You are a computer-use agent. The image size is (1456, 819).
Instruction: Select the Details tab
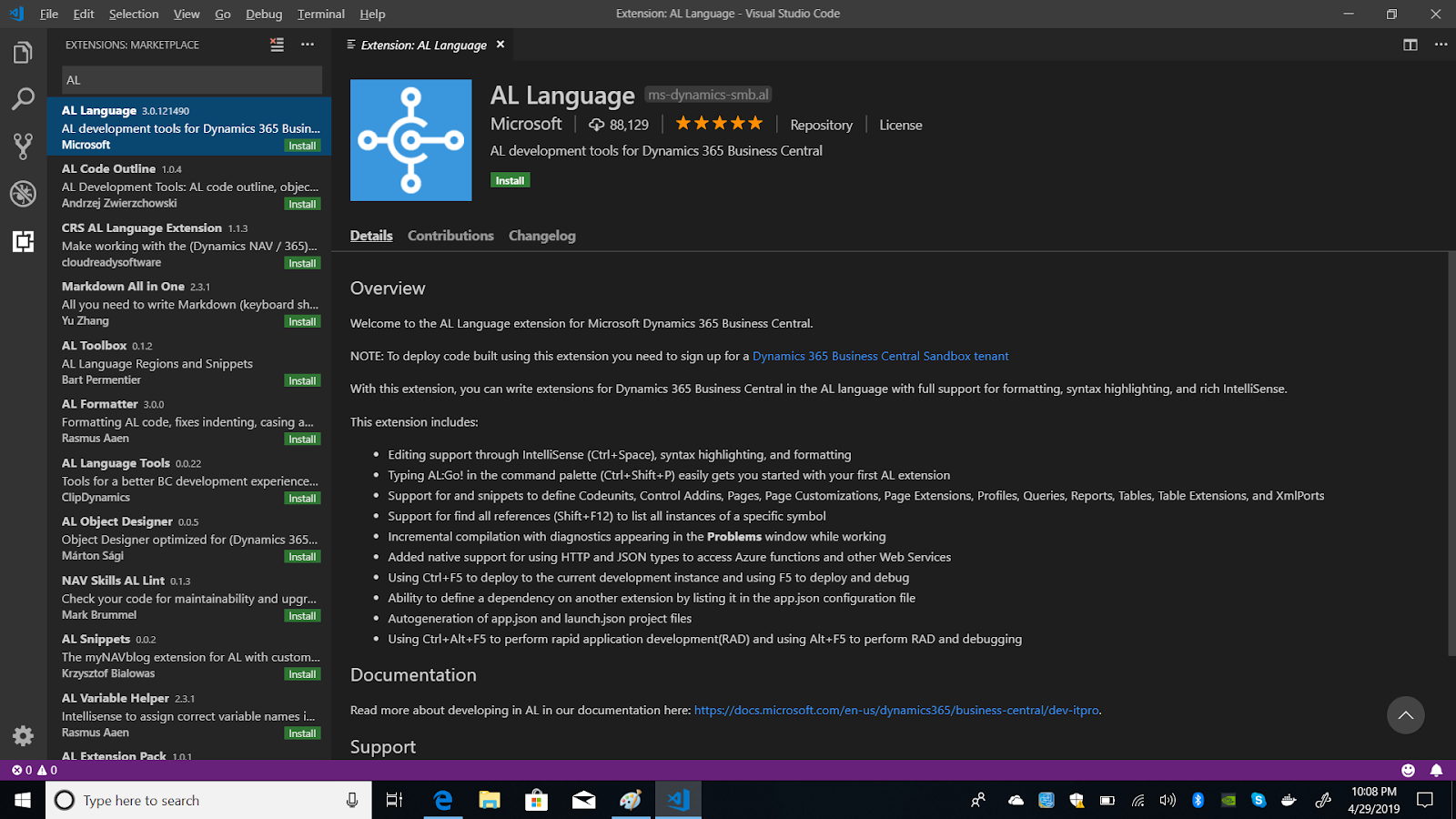click(x=371, y=236)
